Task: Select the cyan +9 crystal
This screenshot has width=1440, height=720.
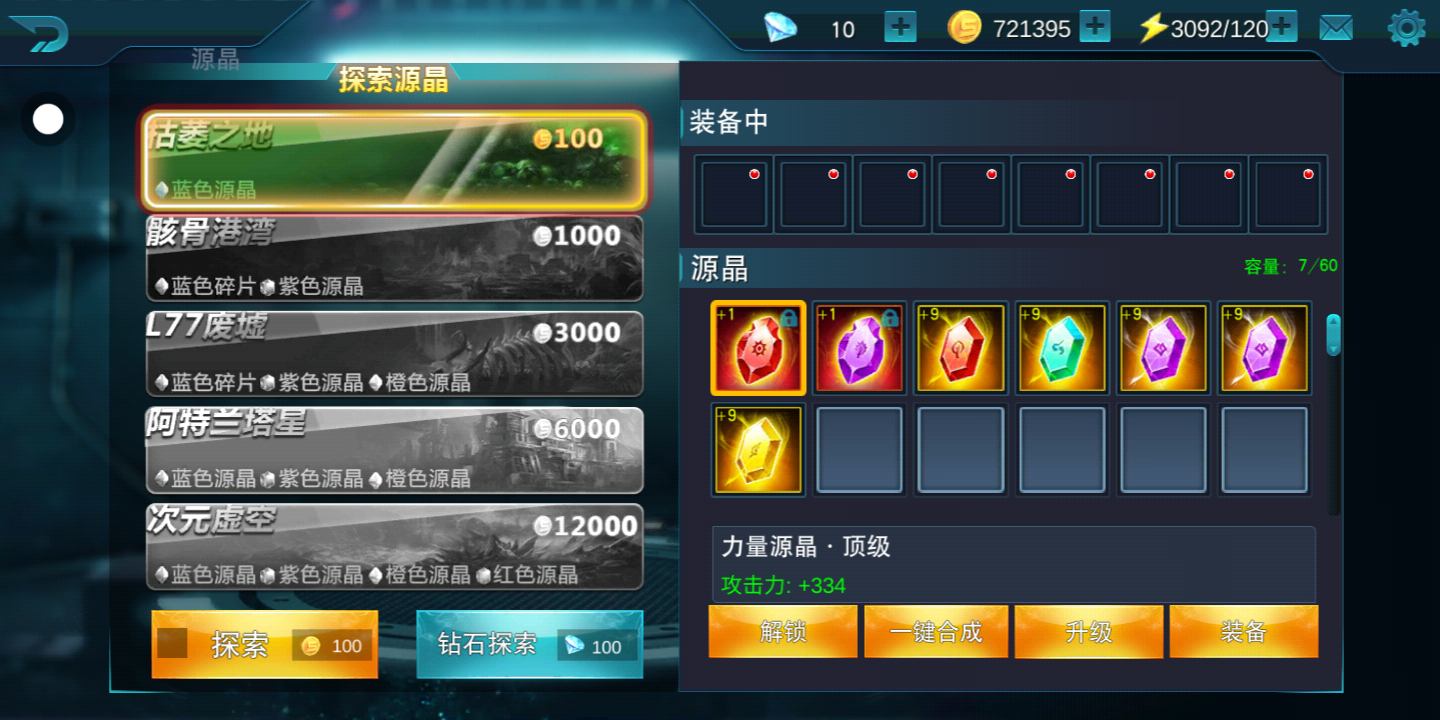Action: click(1062, 348)
